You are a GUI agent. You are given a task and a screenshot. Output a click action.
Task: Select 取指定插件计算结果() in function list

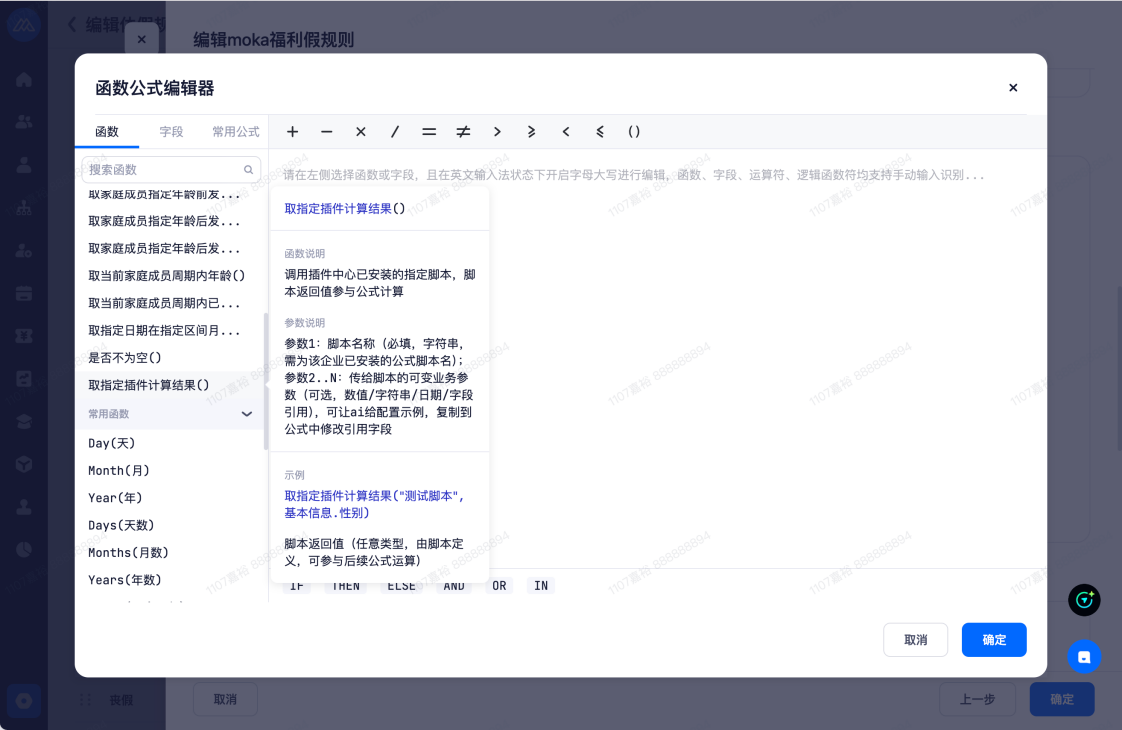[x=148, y=385]
